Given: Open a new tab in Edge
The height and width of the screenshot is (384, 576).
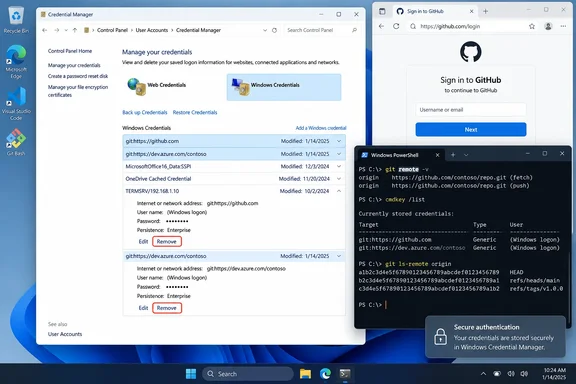Looking at the screenshot, I should pyautogui.click(x=485, y=11).
